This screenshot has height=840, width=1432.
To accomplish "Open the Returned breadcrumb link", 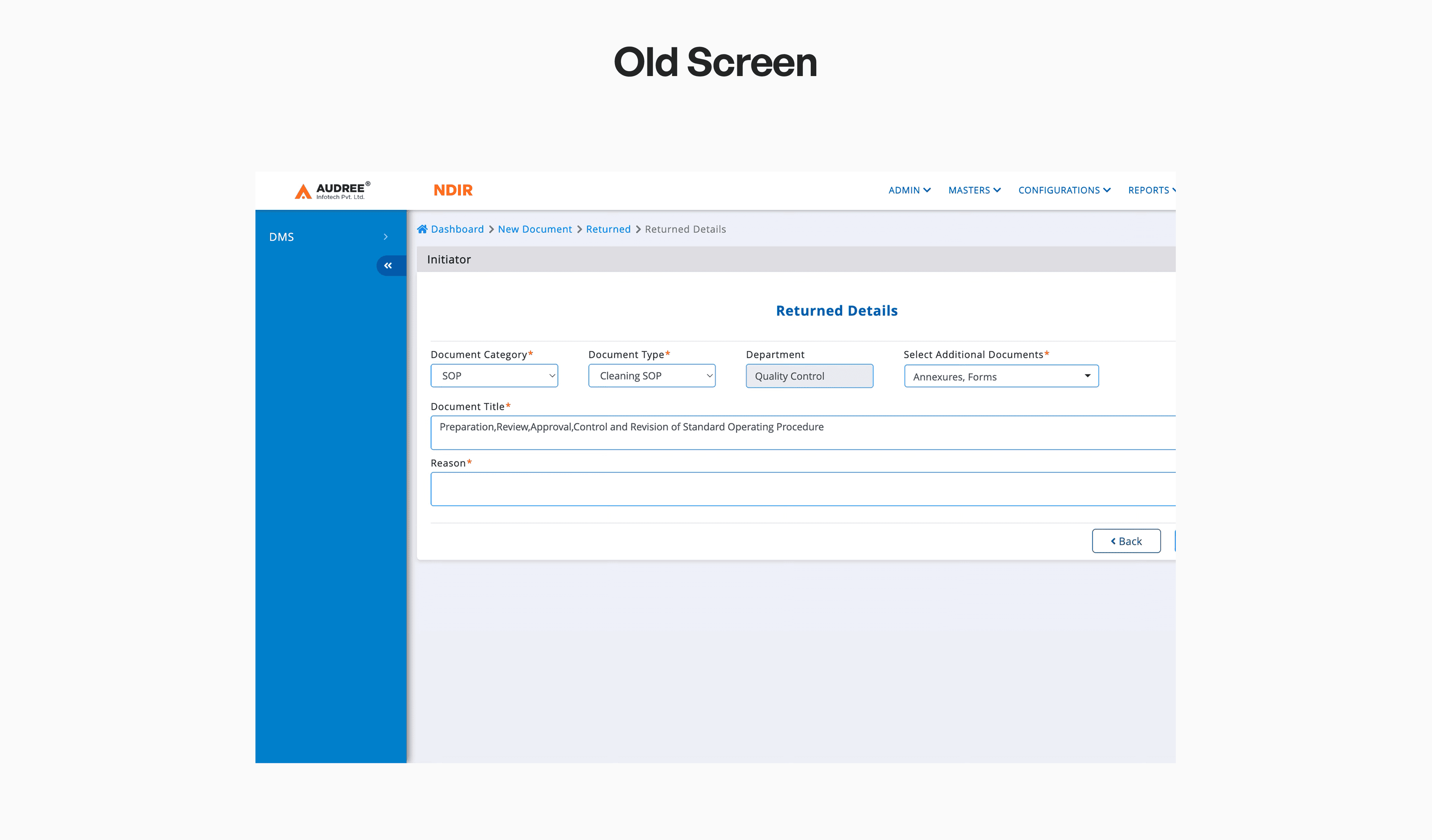I will 608,229.
